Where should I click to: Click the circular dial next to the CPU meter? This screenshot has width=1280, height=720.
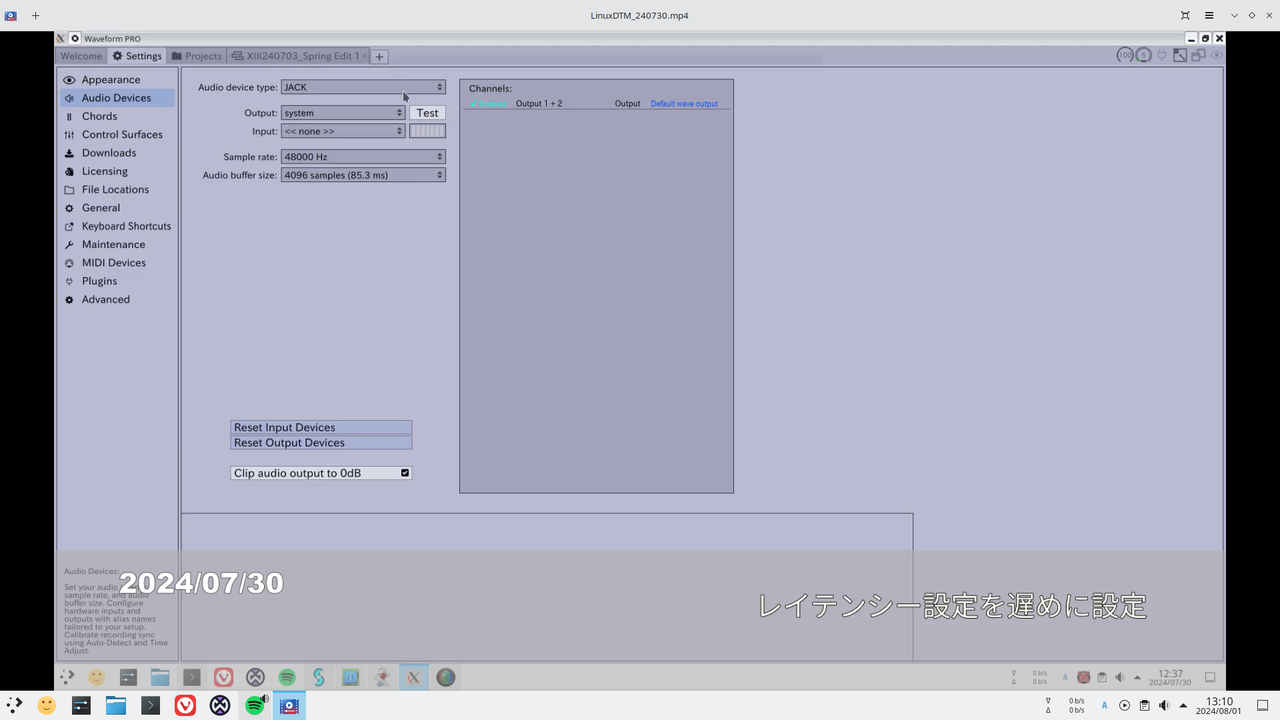[1143, 56]
